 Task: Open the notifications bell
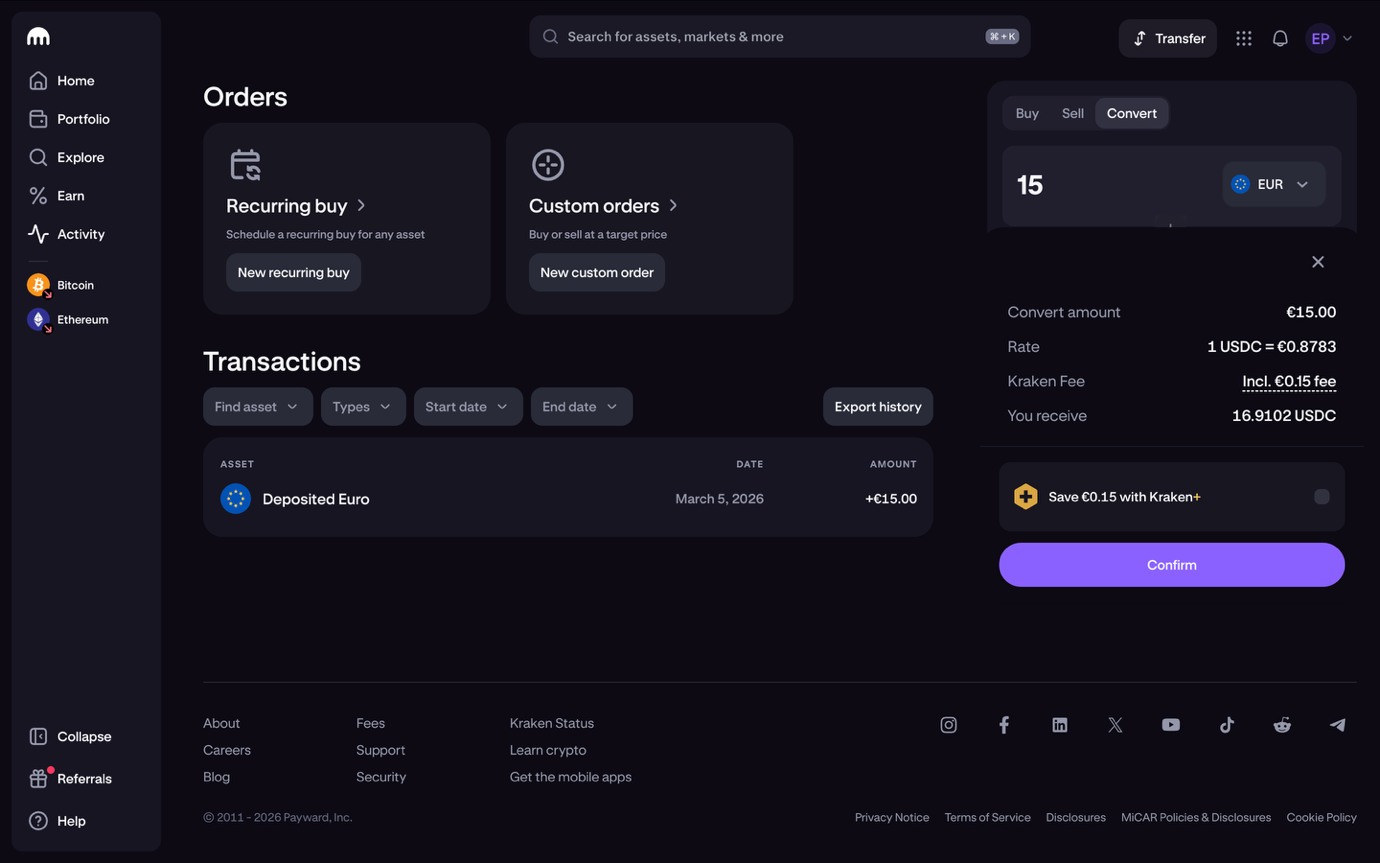click(x=1280, y=38)
